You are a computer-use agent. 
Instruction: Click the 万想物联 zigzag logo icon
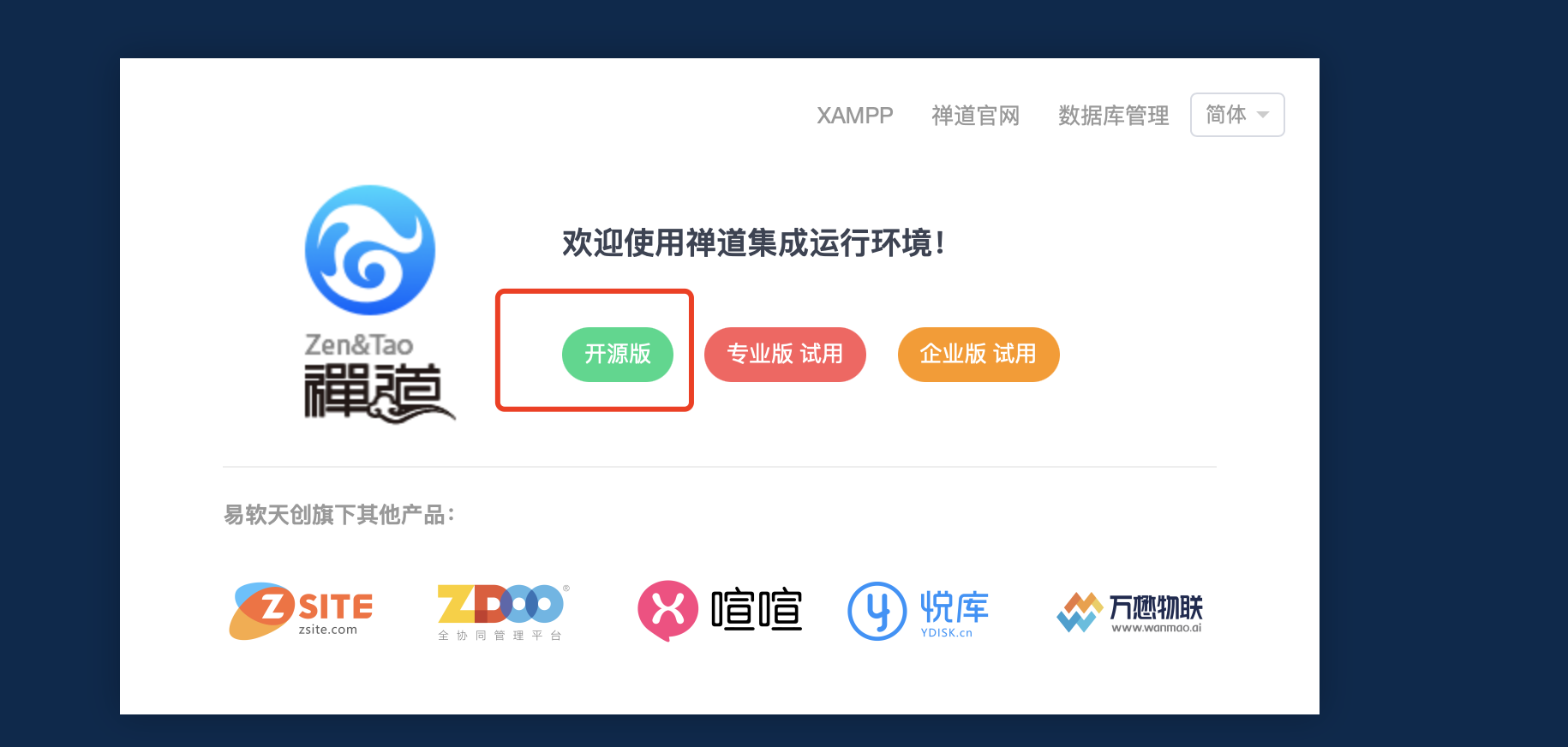[1080, 612]
